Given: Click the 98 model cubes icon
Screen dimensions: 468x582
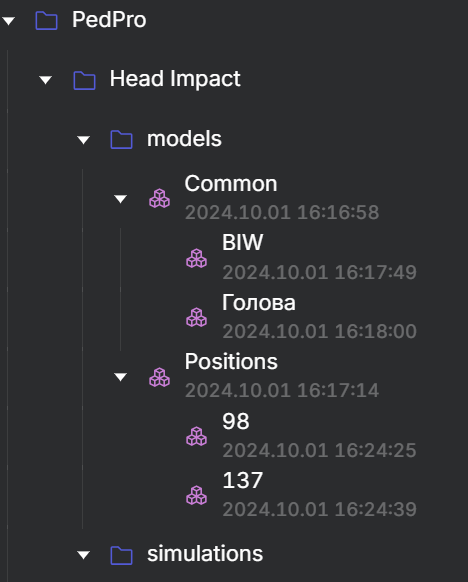Looking at the screenshot, I should (196, 436).
